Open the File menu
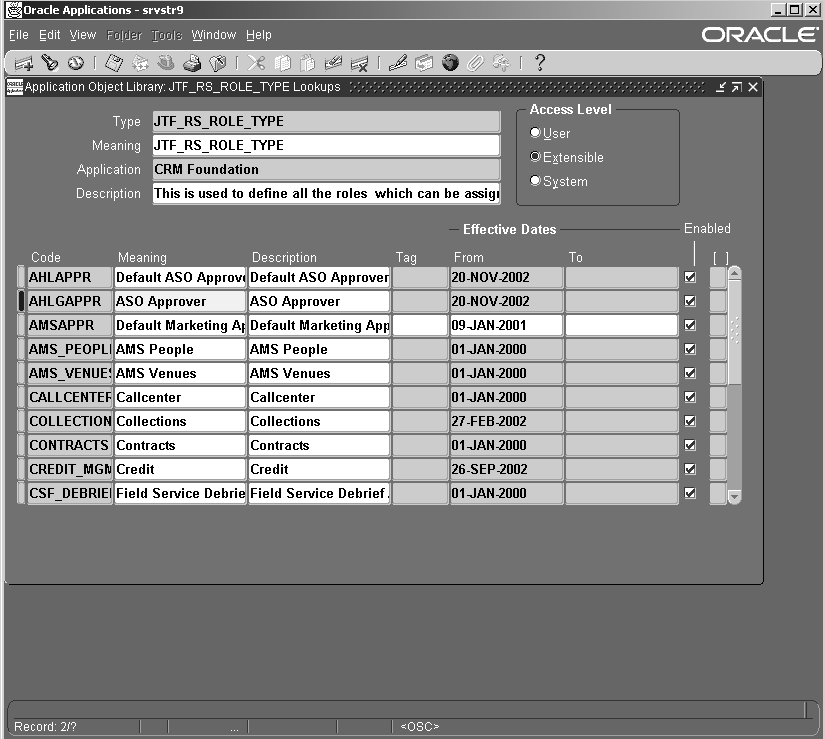 click(x=19, y=35)
